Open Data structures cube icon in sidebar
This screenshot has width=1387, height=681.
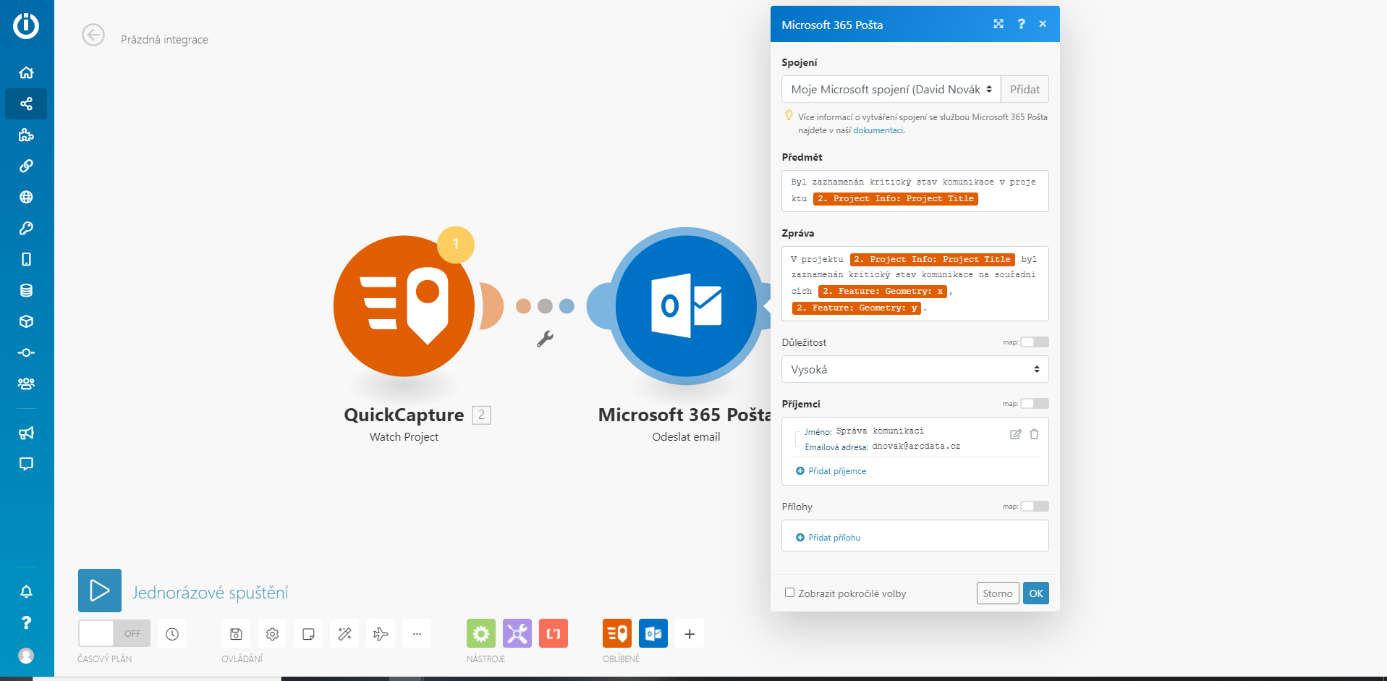(x=26, y=321)
